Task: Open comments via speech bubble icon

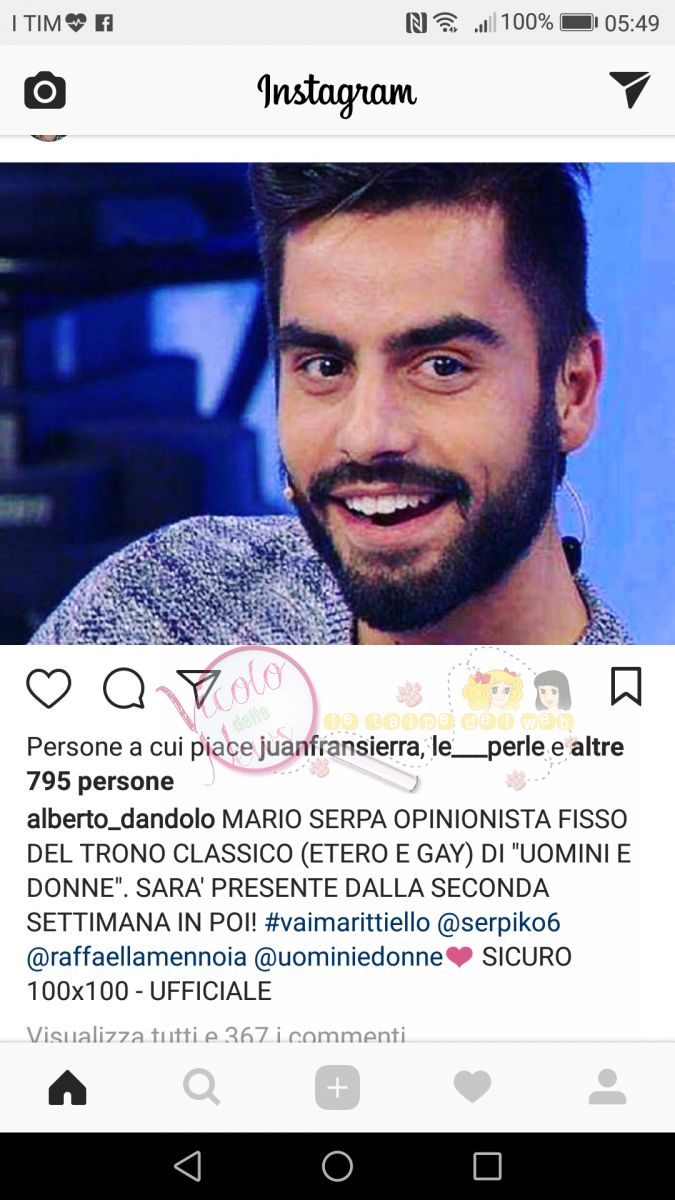Action: coord(124,689)
